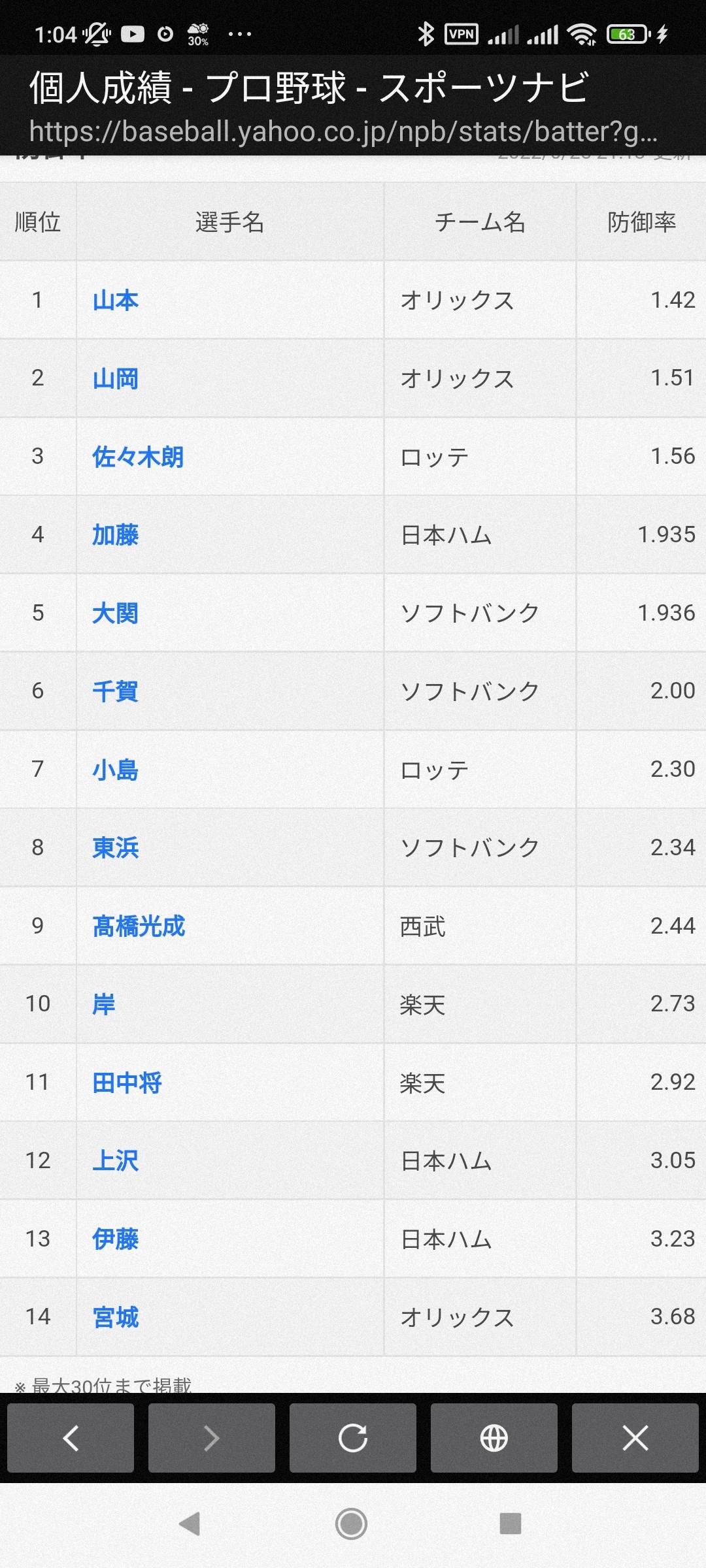Tap Android home circle button
Viewport: 706px width, 1568px height.
(352, 1524)
